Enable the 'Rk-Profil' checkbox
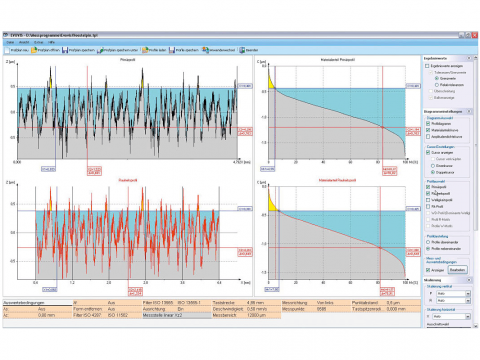This screenshot has height=360, width=480. (x=428, y=207)
